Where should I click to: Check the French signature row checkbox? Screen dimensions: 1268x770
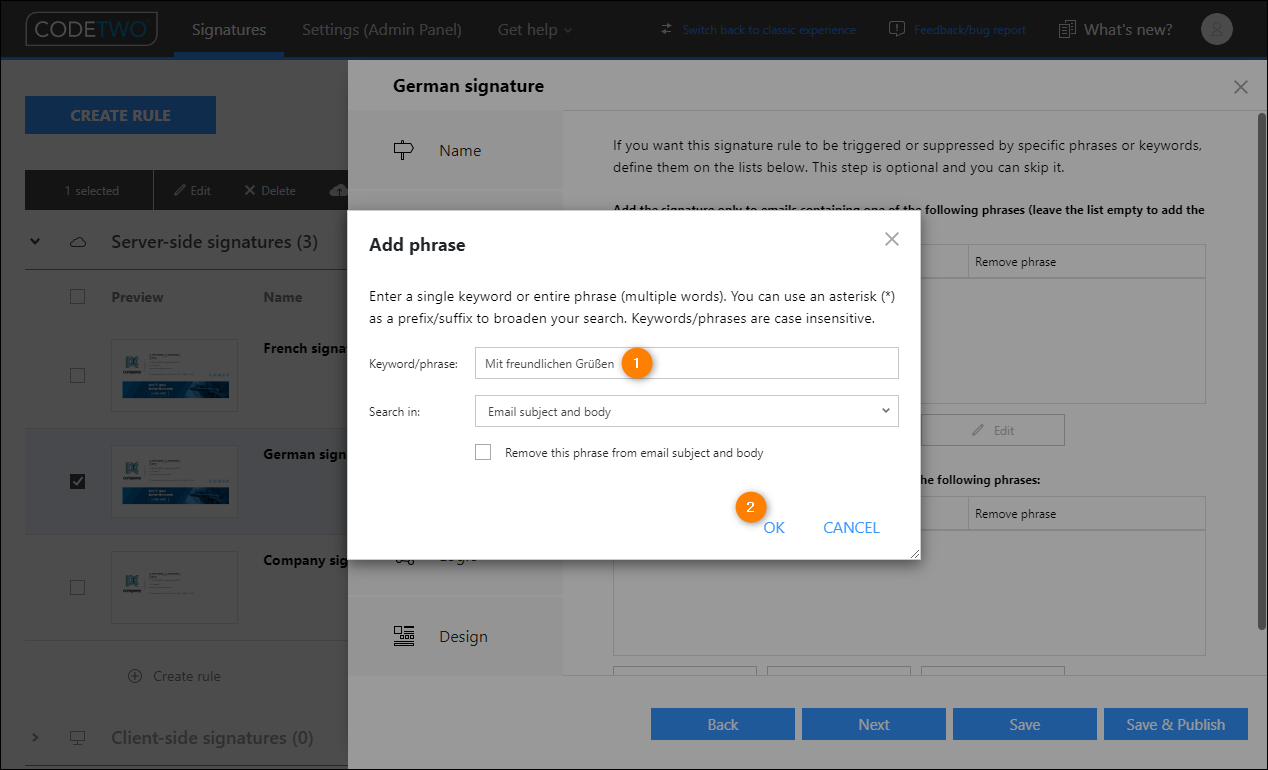[x=78, y=375]
